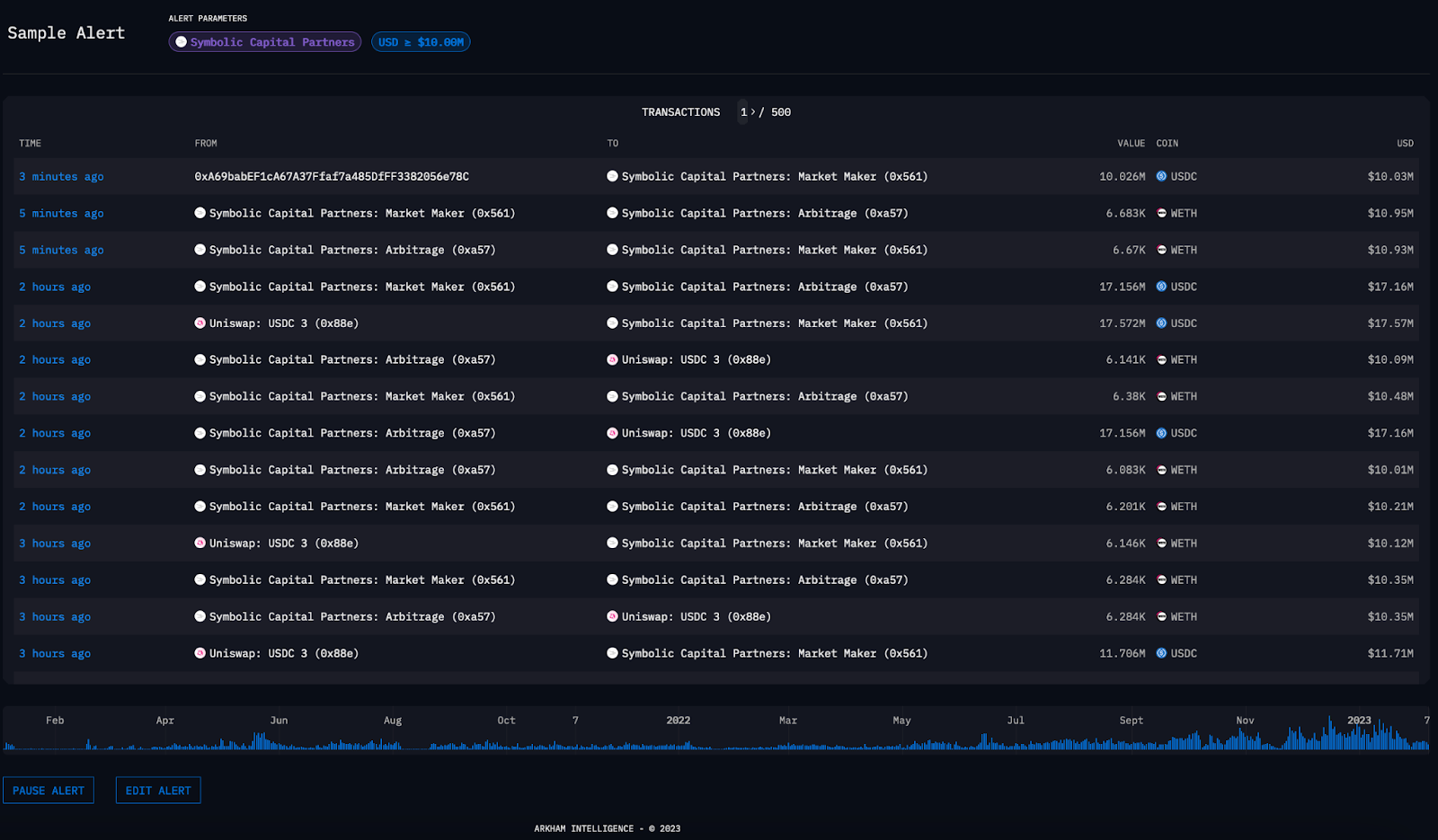
Task: Open the Arbitrage (0xa57) sender in the $10.93M row
Action: [x=352, y=251]
